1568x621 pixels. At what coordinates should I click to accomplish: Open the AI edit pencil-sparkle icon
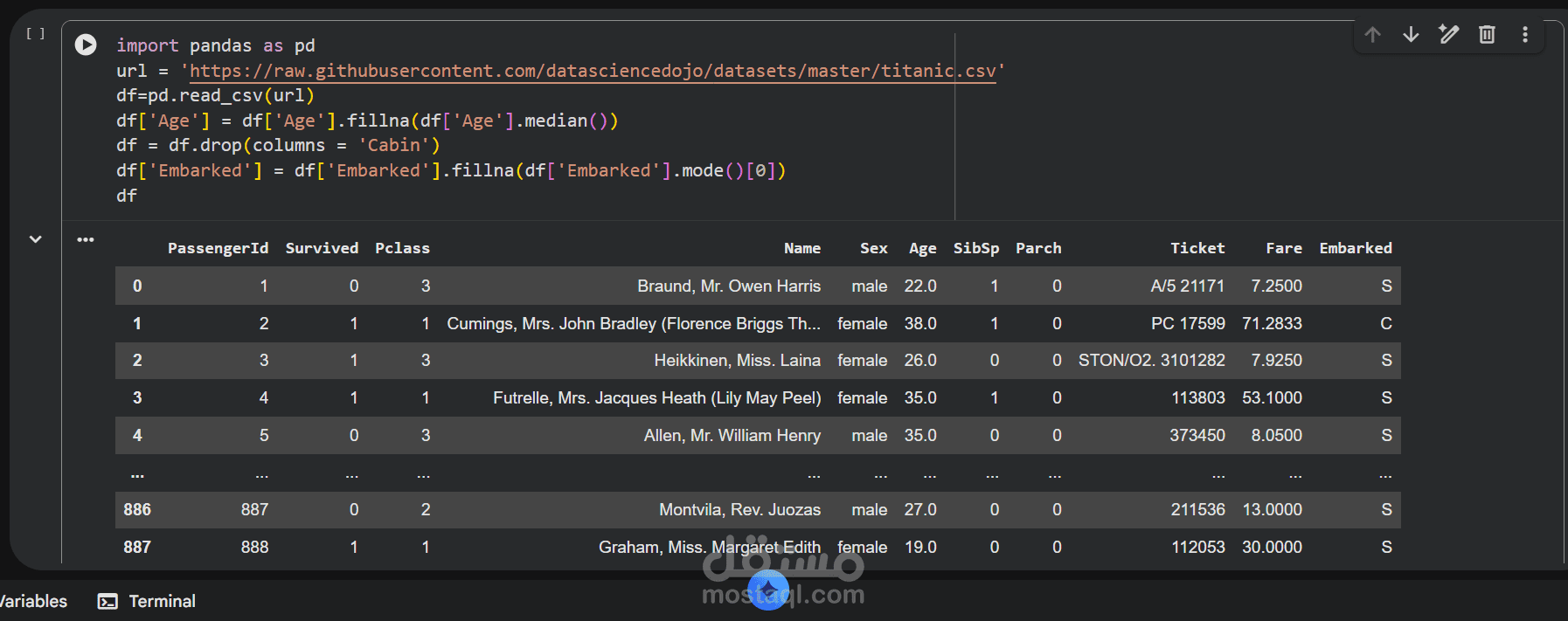click(1449, 34)
